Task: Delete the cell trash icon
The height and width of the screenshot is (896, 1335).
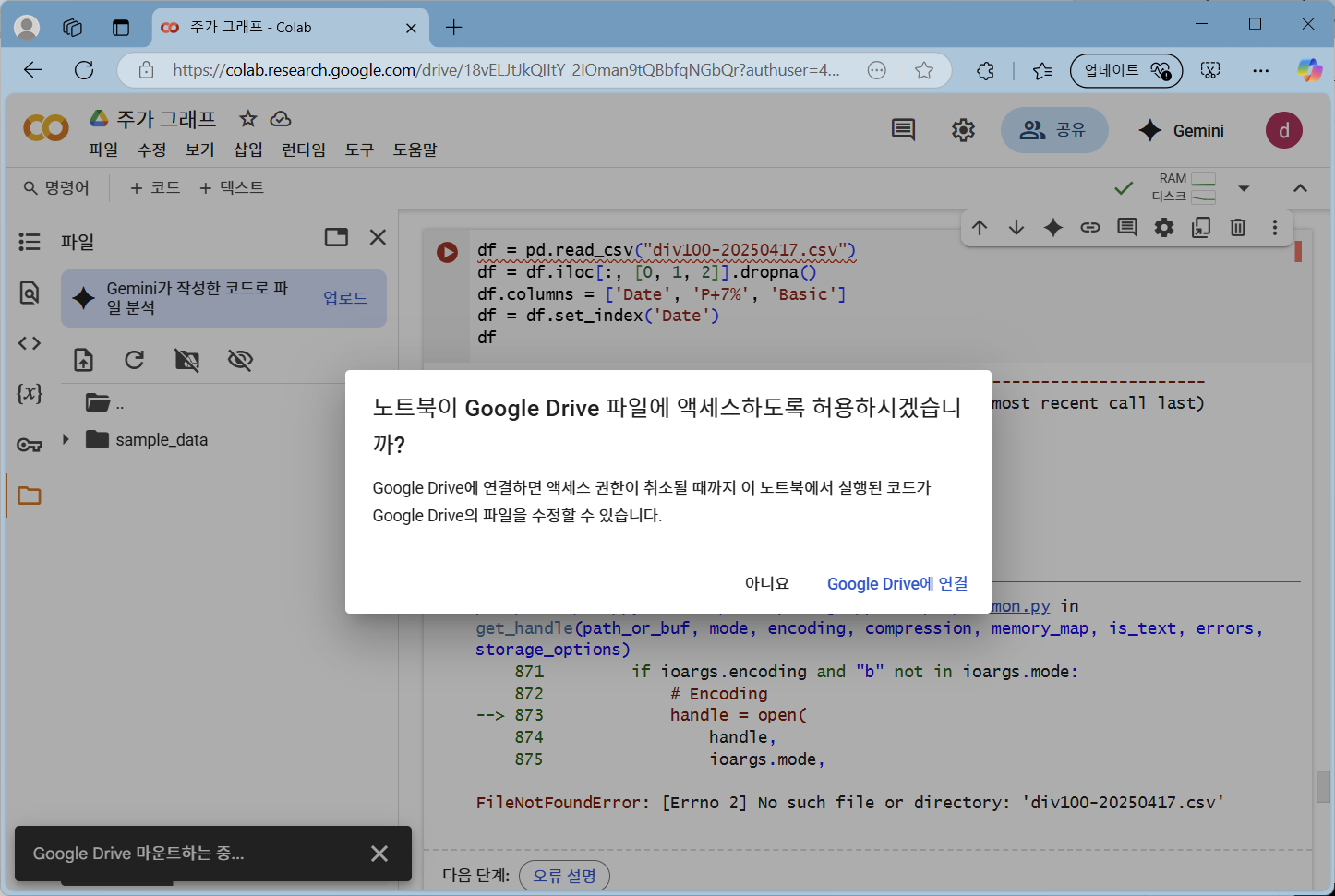Action: [1238, 227]
